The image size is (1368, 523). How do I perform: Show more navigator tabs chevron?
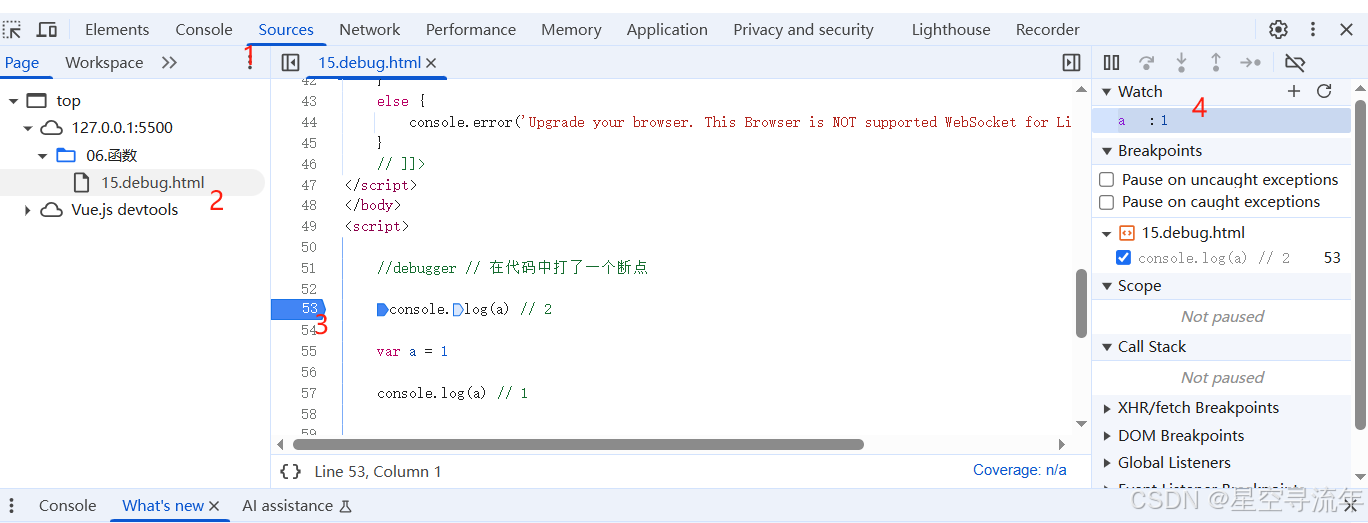pyautogui.click(x=169, y=63)
